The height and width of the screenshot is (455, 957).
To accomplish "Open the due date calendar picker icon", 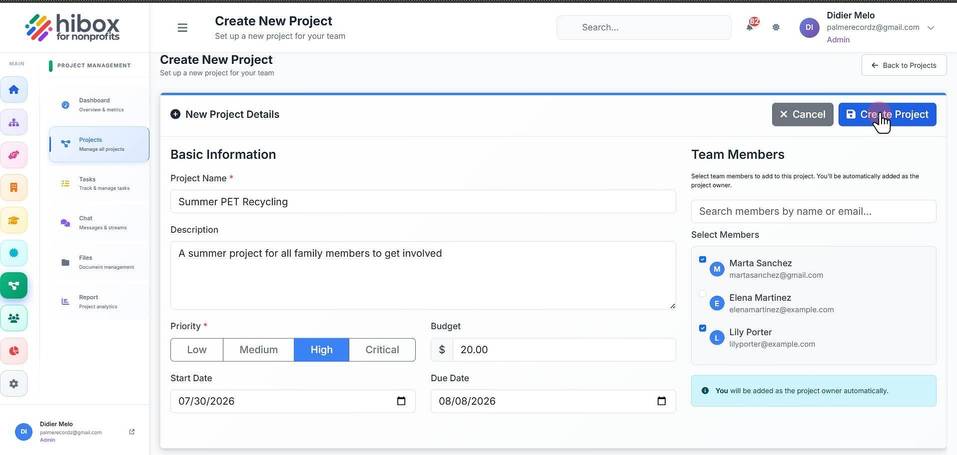I will click(661, 401).
